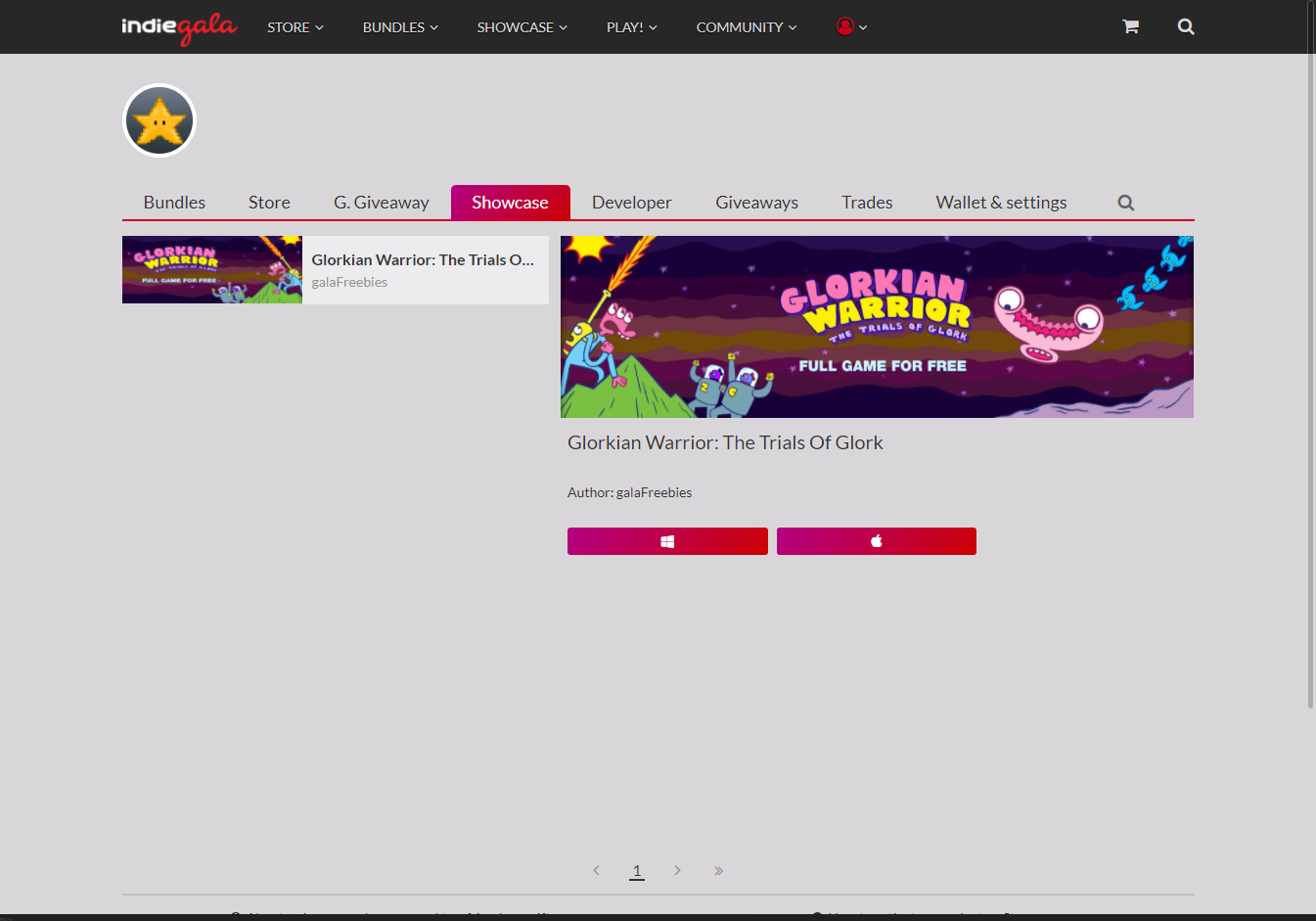Open the user account avatar menu

click(851, 26)
